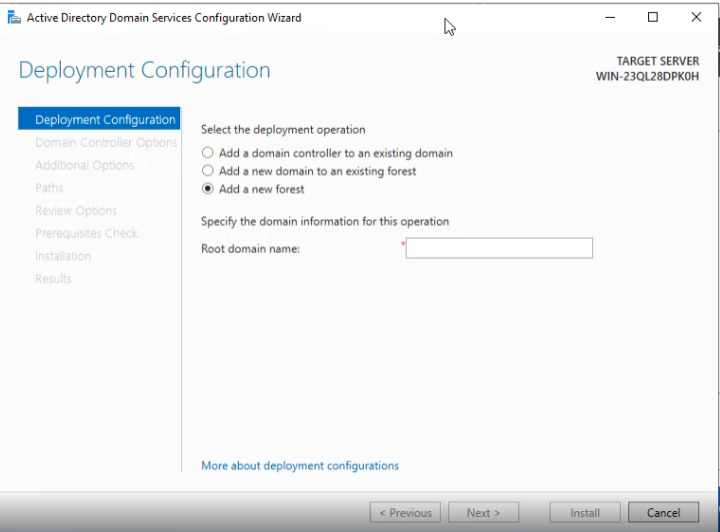Open the Review Options step

tap(76, 211)
